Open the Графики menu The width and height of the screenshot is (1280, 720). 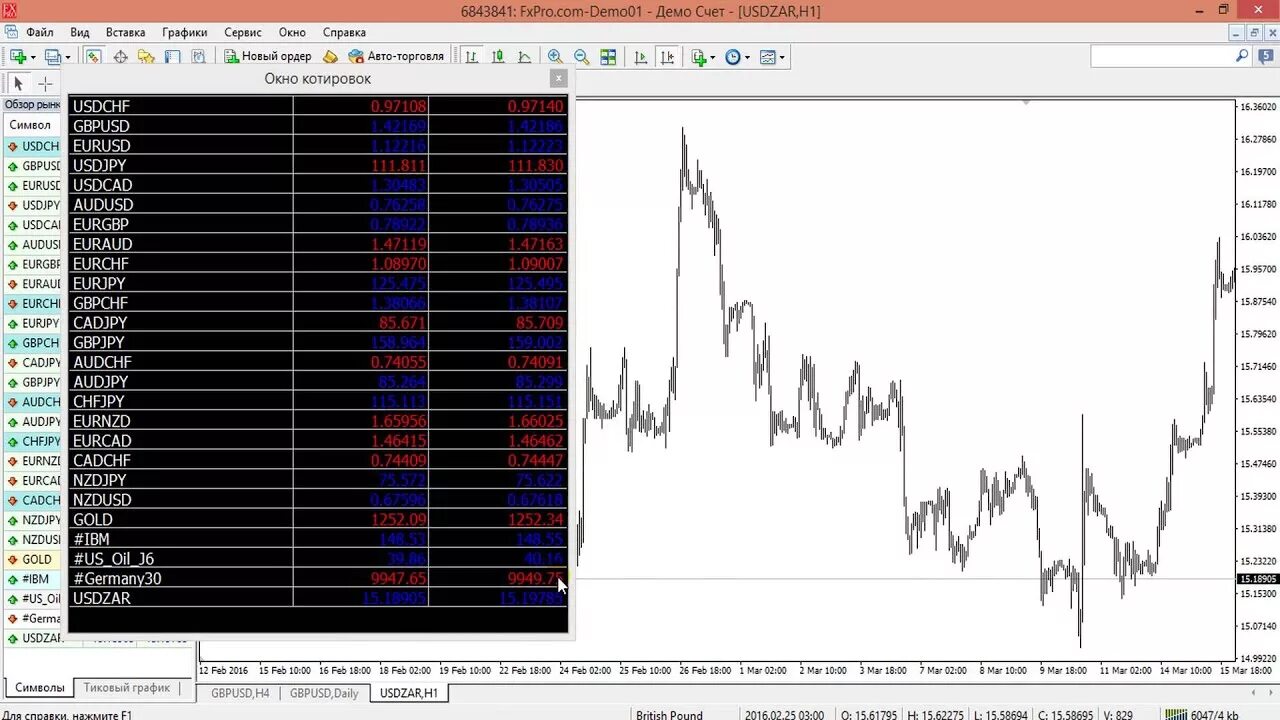185,32
